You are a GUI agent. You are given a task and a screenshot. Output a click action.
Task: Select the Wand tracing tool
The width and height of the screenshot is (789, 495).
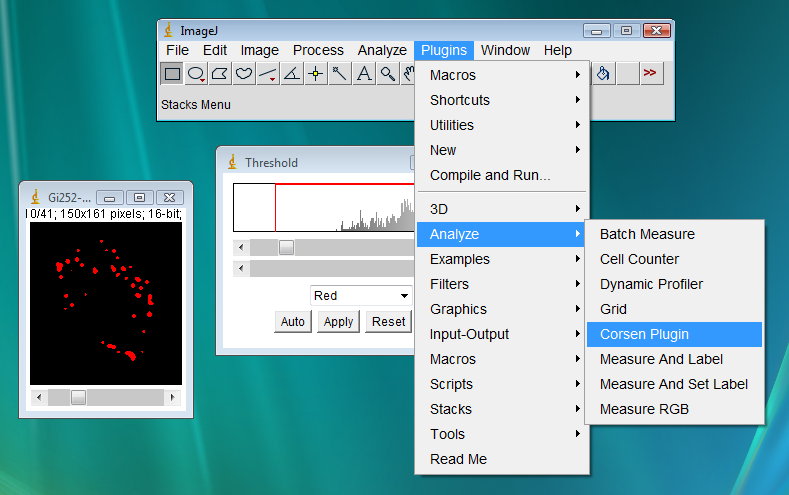pos(340,74)
